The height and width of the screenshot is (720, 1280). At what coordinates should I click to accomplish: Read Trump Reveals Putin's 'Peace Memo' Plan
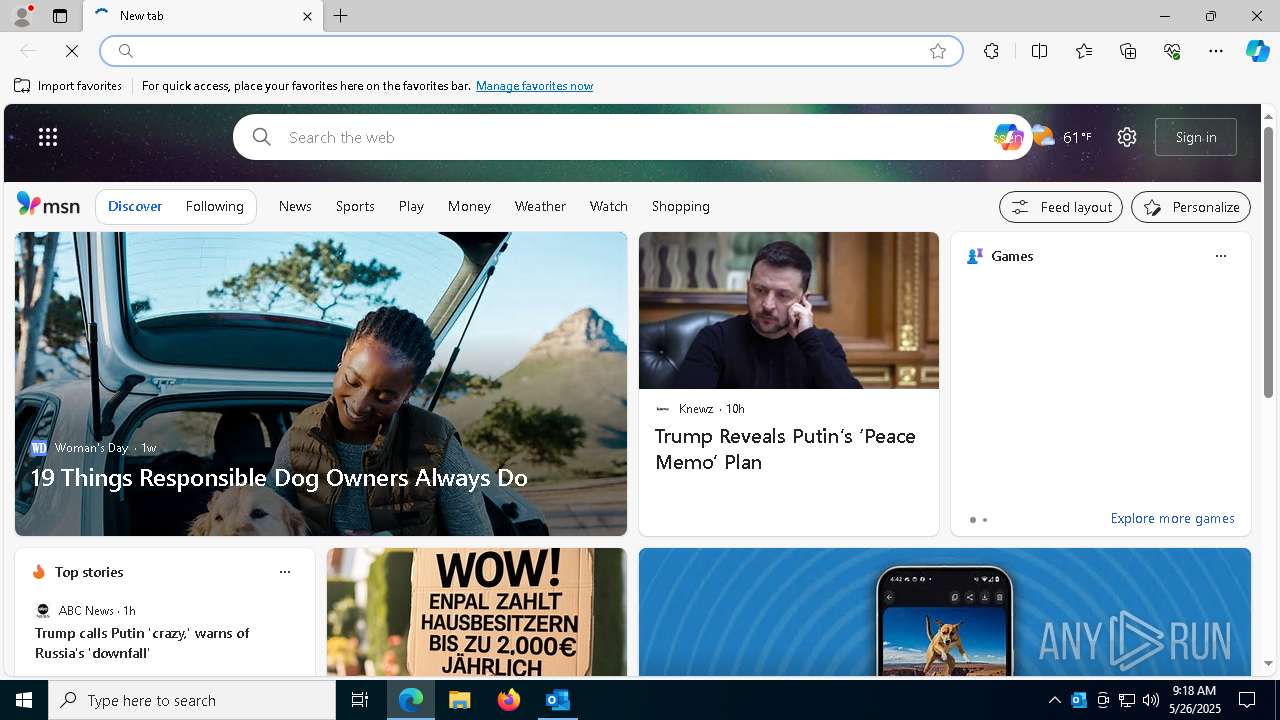[x=785, y=449]
